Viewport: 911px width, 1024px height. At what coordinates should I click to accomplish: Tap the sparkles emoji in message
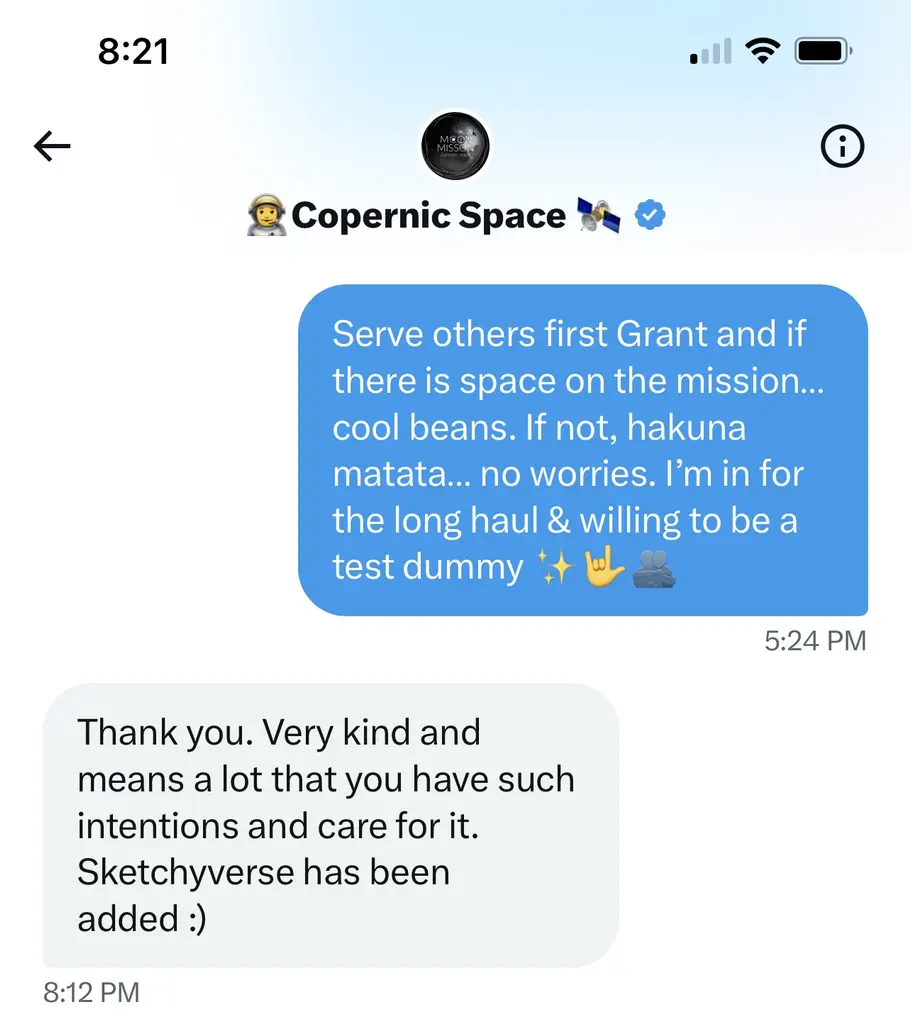pos(555,566)
